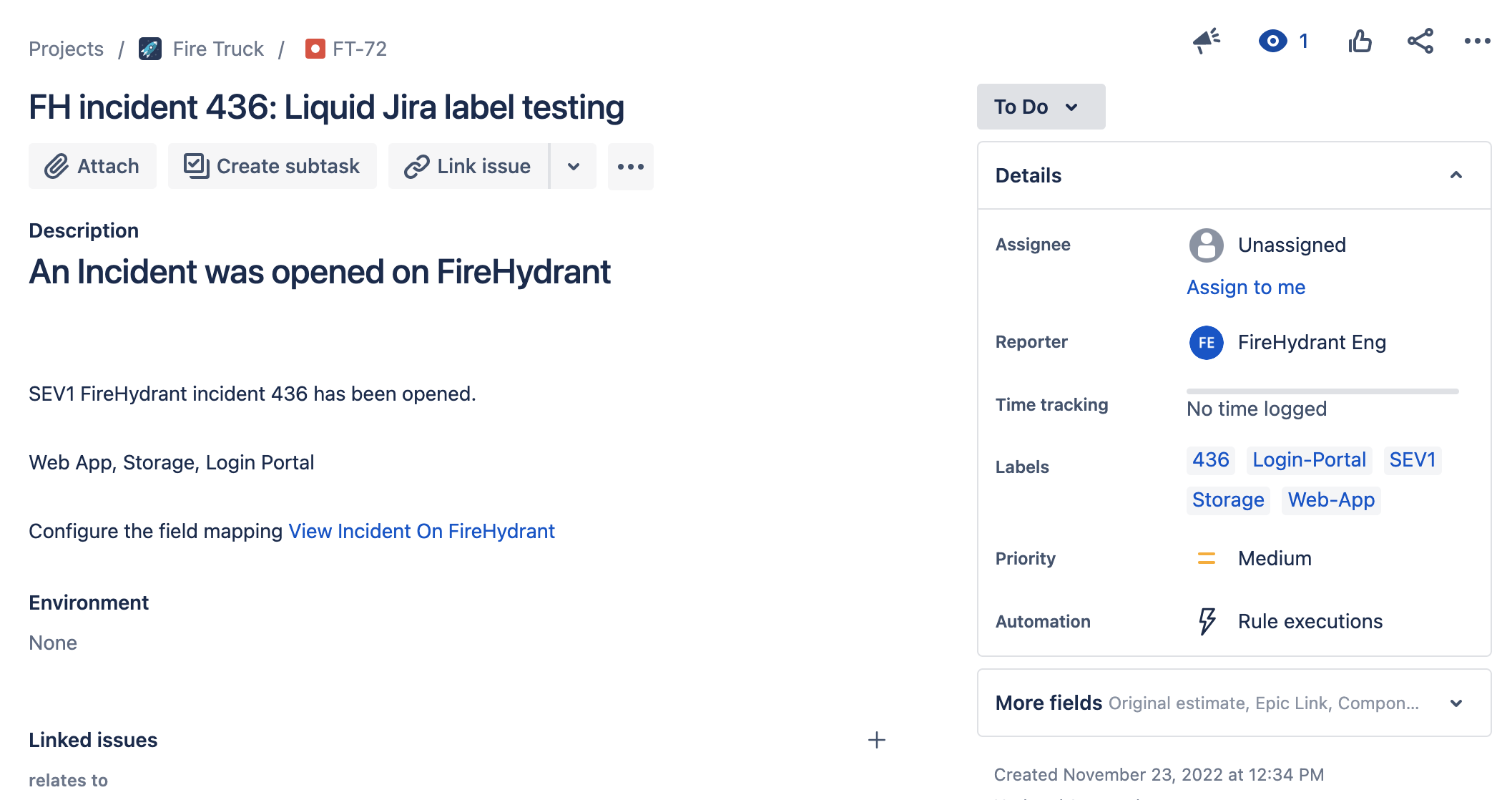Click the Create subtask icon
Screen dimensions: 1512x800
[x=195, y=166]
